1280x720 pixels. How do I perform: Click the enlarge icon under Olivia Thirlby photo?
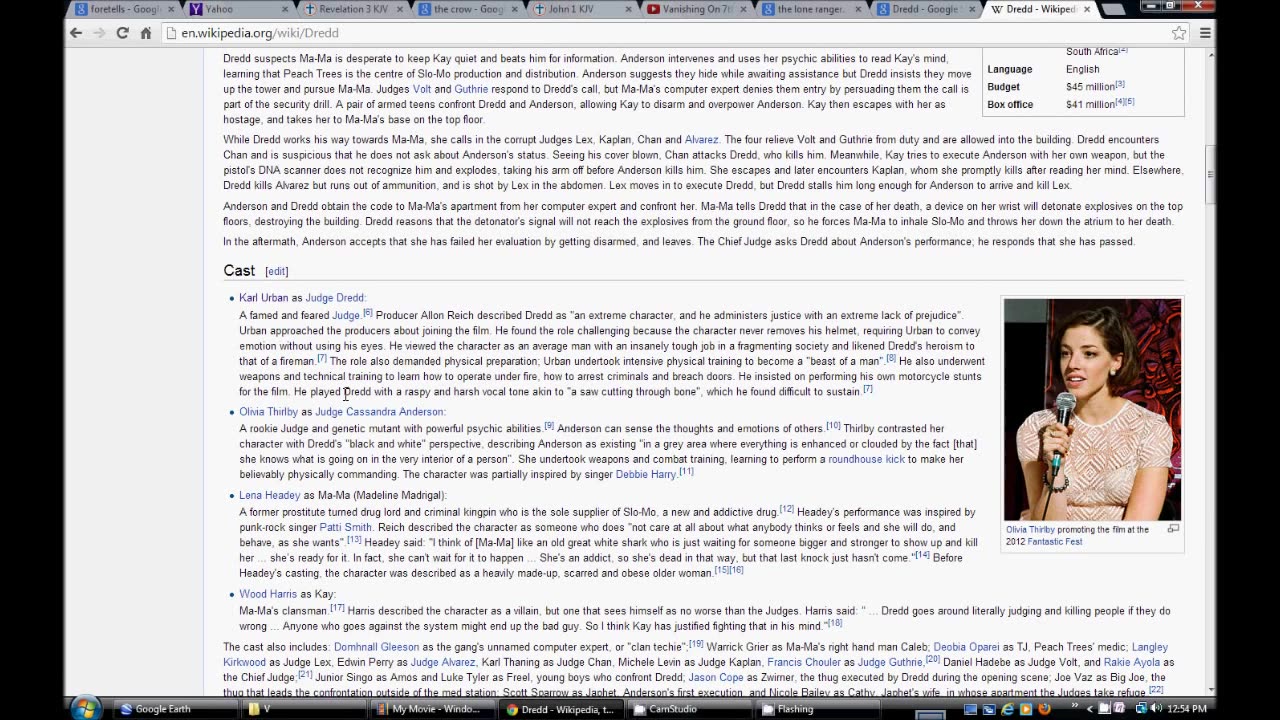1173,529
